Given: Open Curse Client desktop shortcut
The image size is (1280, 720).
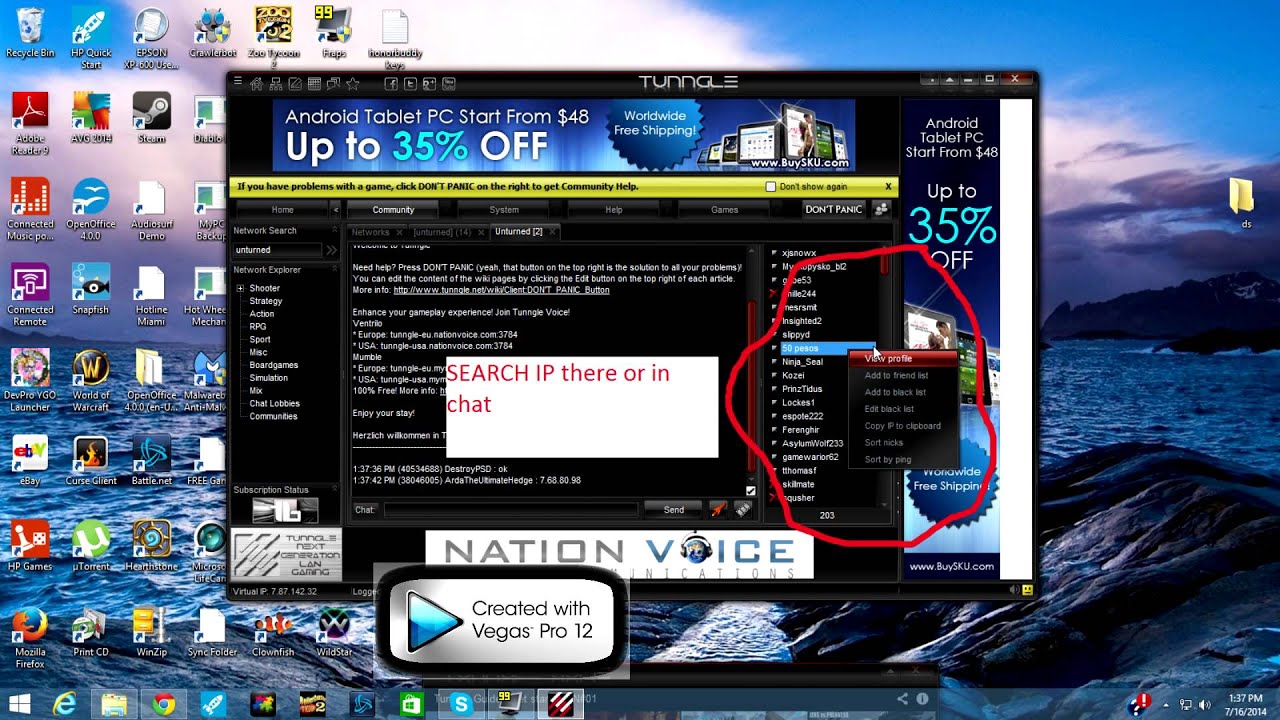Looking at the screenshot, I should click(x=91, y=460).
